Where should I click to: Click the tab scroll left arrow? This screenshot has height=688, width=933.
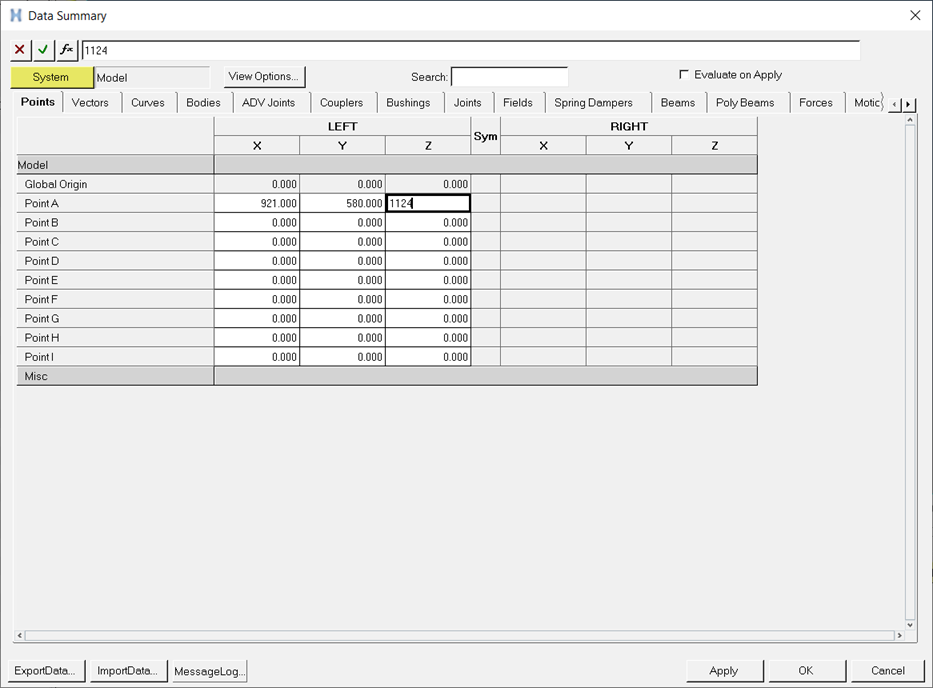(x=894, y=104)
